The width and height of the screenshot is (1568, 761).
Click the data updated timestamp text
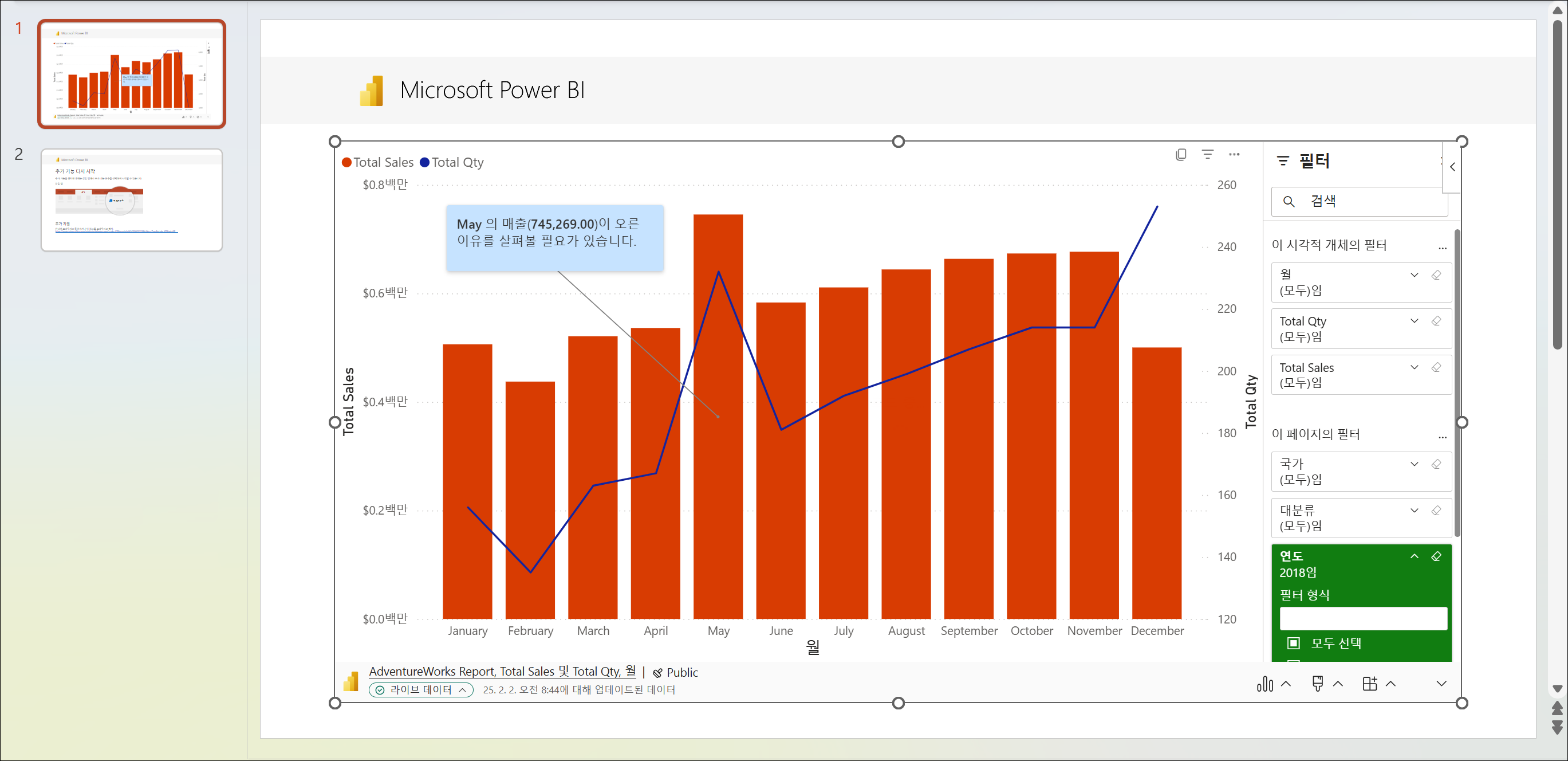point(579,691)
